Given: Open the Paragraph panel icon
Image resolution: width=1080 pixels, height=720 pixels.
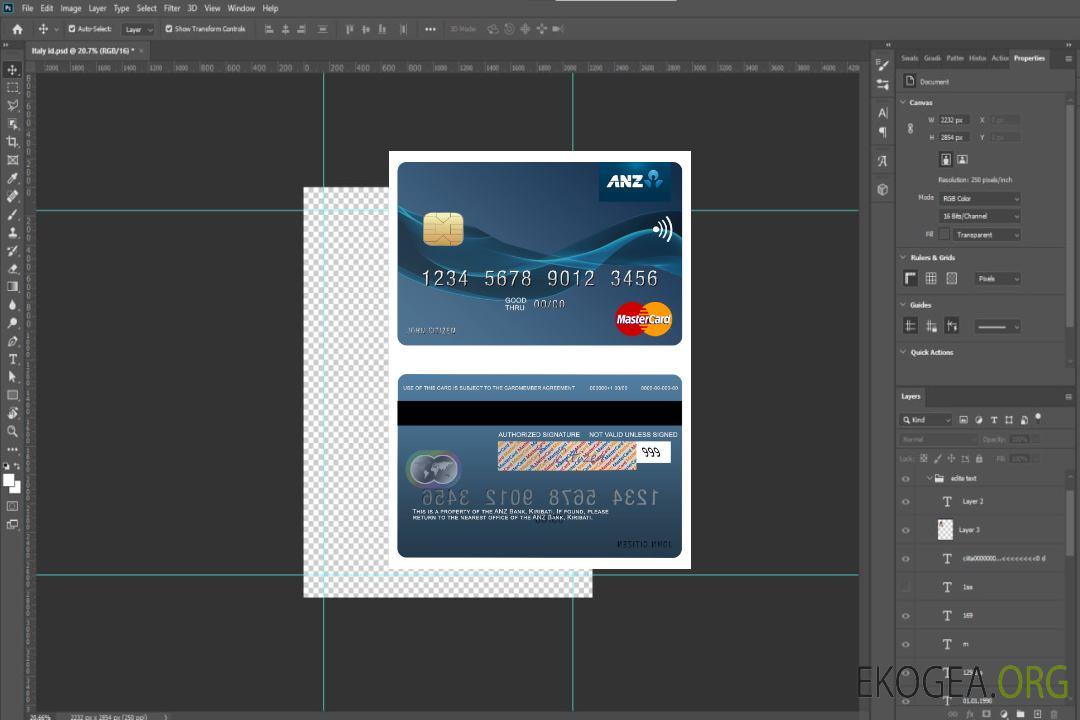Looking at the screenshot, I should 883,132.
